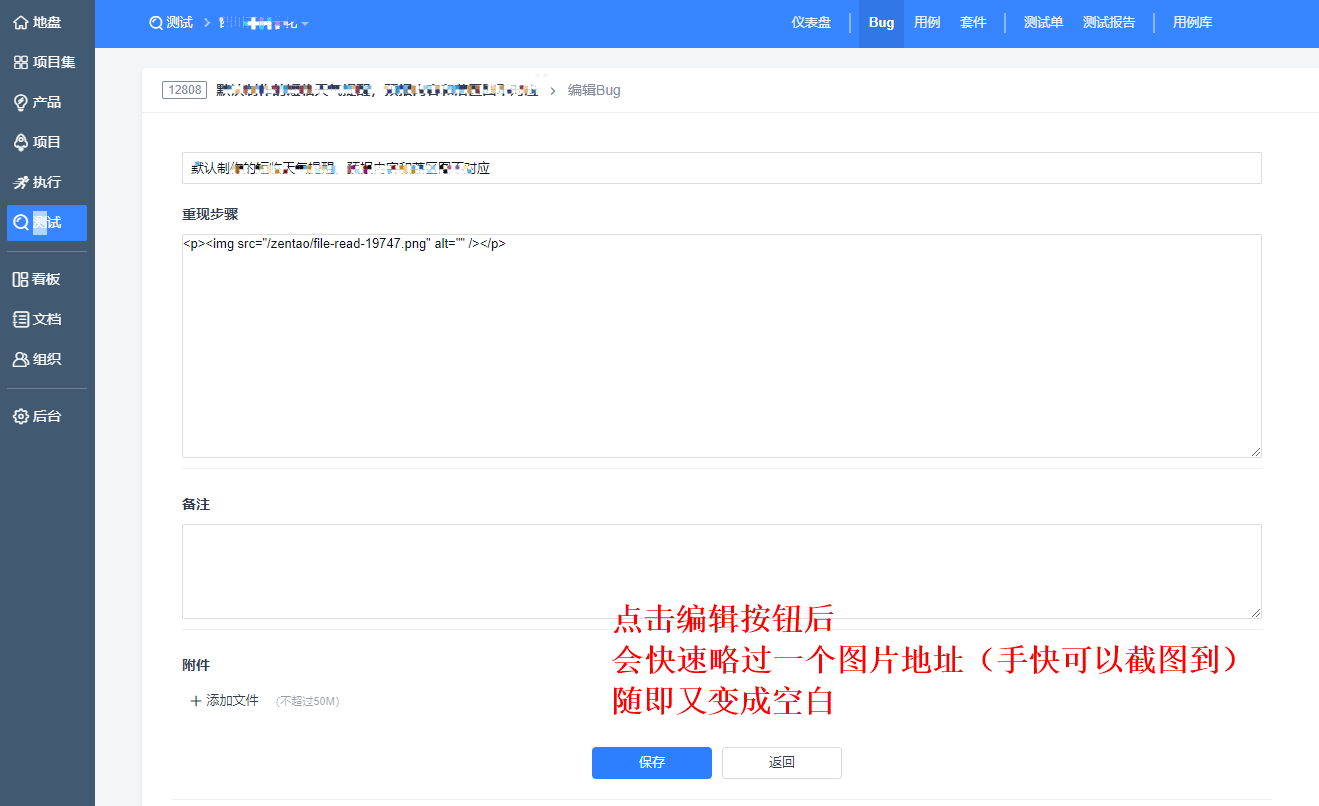Open the 产品 product icon
The image size is (1319, 806).
click(x=20, y=102)
